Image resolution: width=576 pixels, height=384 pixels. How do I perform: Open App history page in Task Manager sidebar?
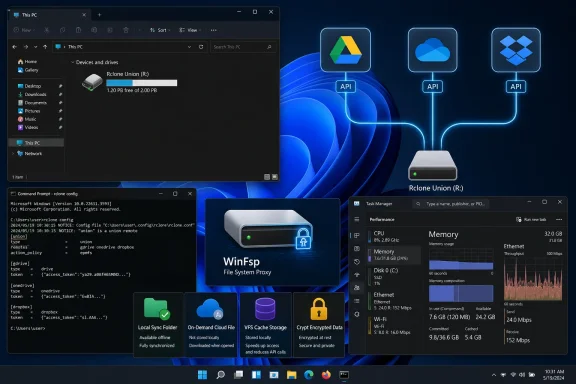point(357,262)
